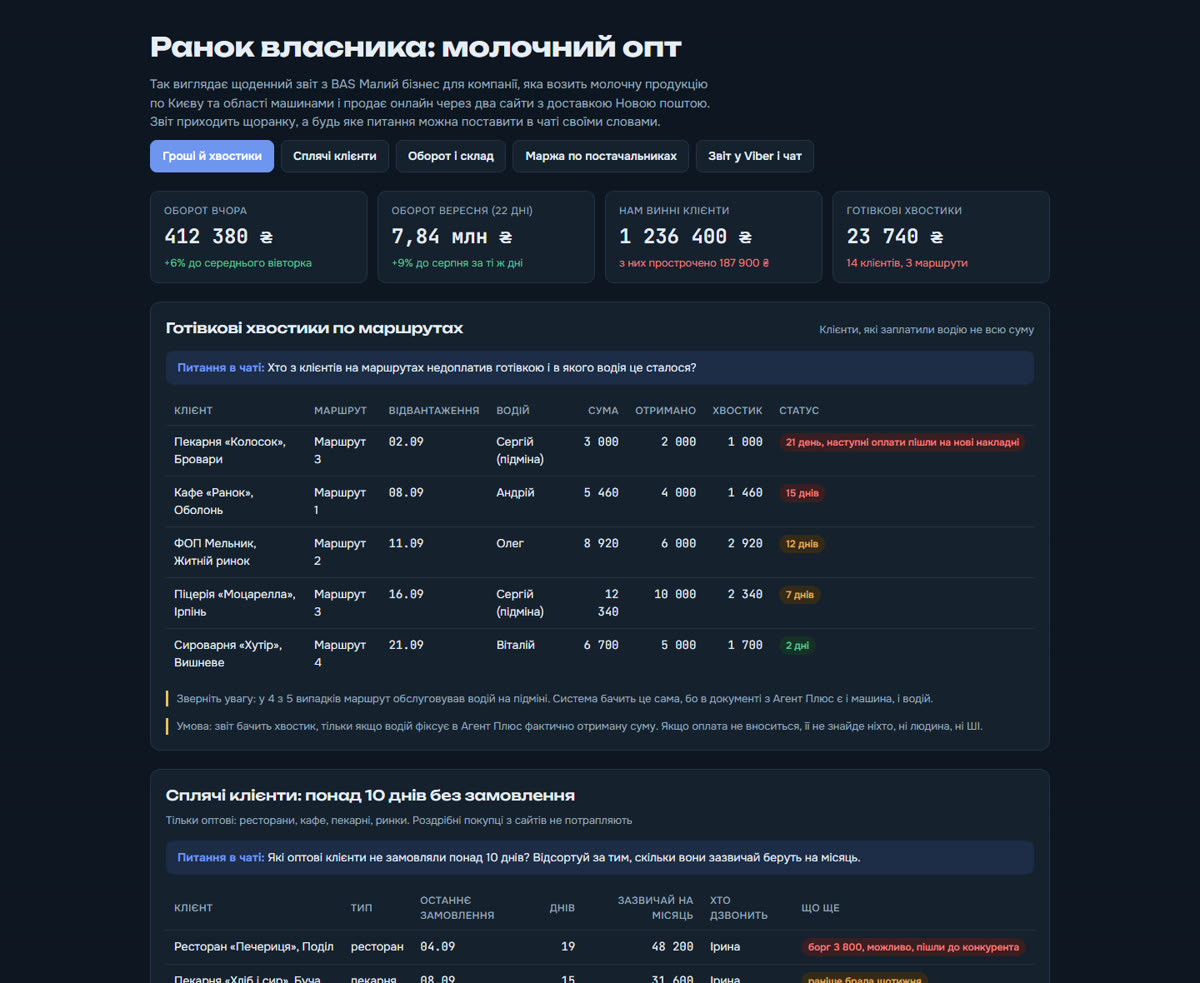This screenshot has width=1200, height=983.
Task: Select the row Піцерія «Моцарелла», Ірпінь
Action: click(600, 603)
